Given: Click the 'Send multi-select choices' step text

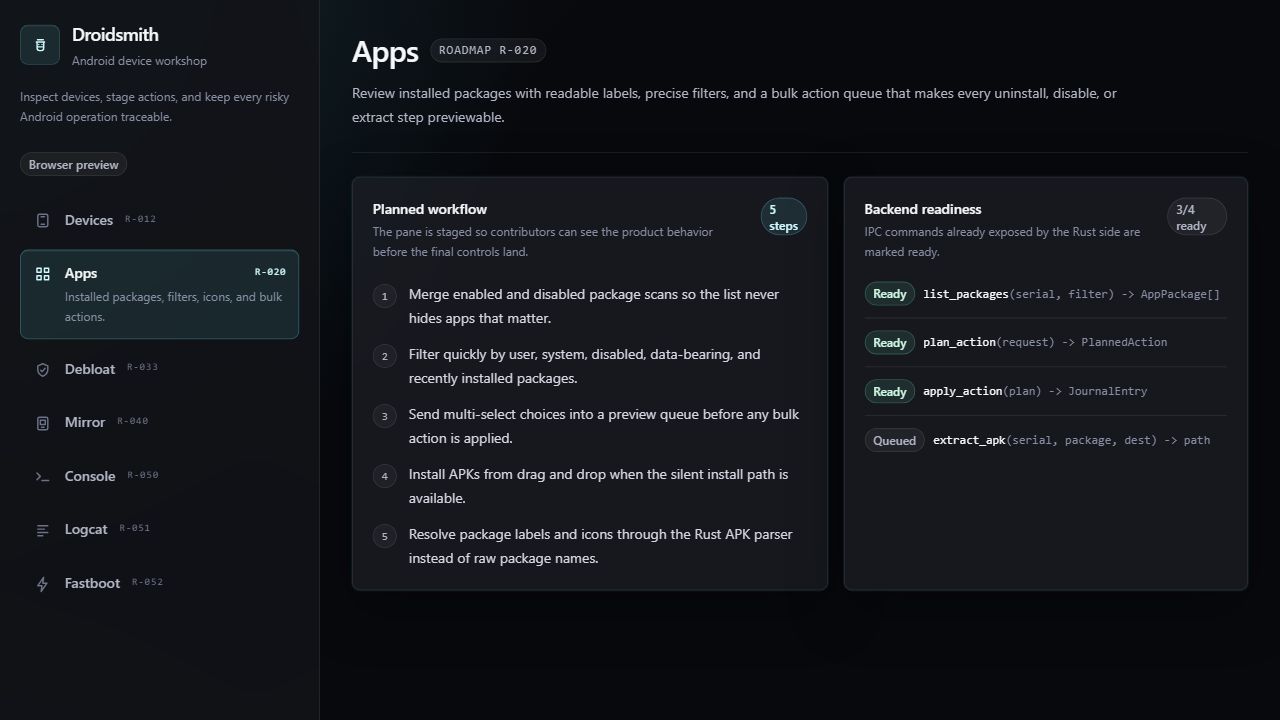Looking at the screenshot, I should [604, 426].
